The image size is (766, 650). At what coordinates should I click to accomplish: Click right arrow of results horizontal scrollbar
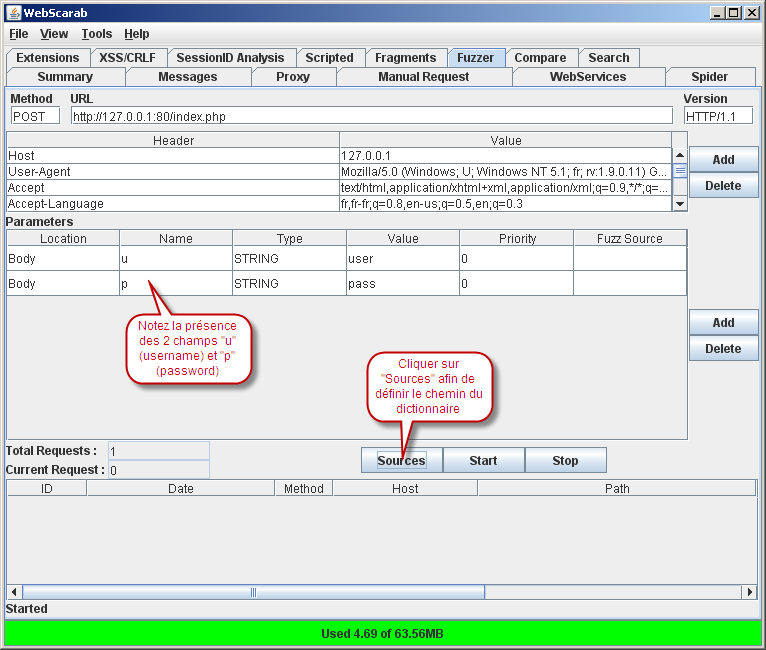pos(750,592)
